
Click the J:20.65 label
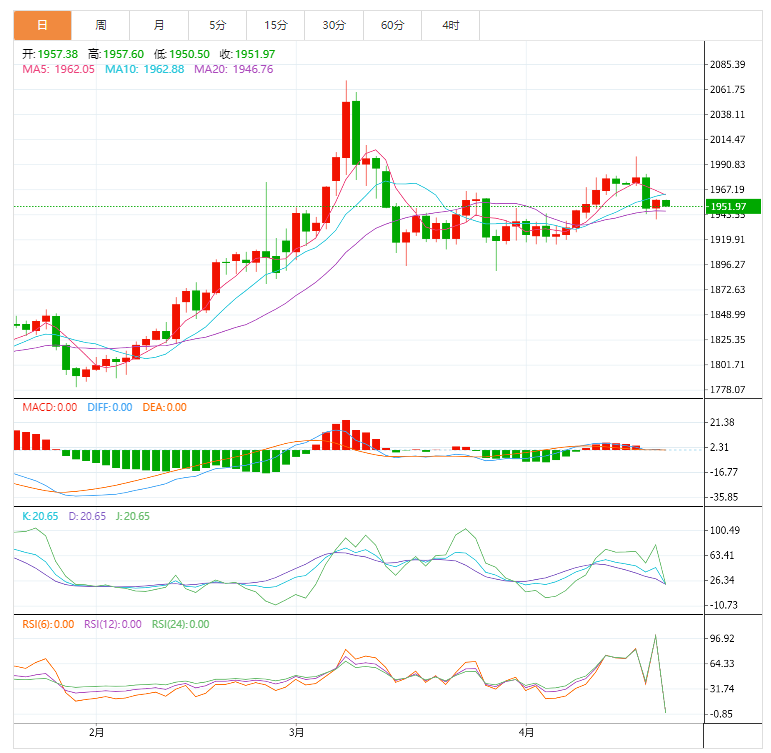132,516
